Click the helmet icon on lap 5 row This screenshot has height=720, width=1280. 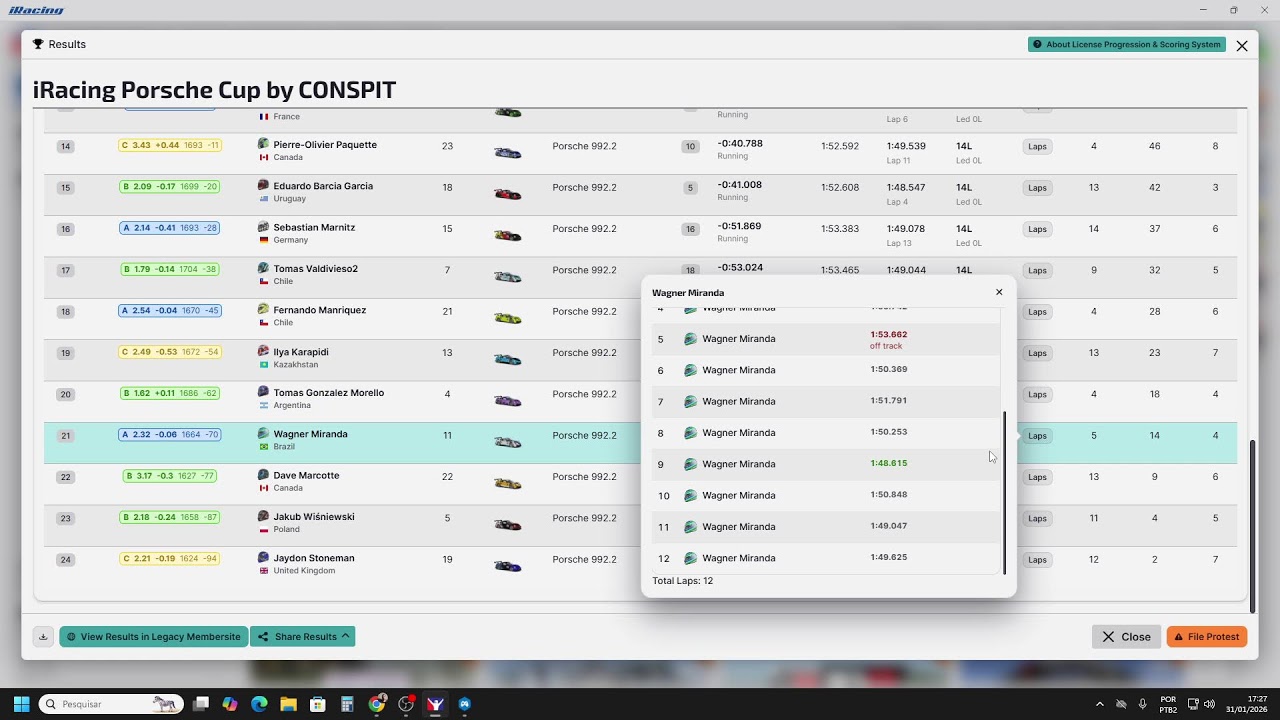click(x=690, y=339)
